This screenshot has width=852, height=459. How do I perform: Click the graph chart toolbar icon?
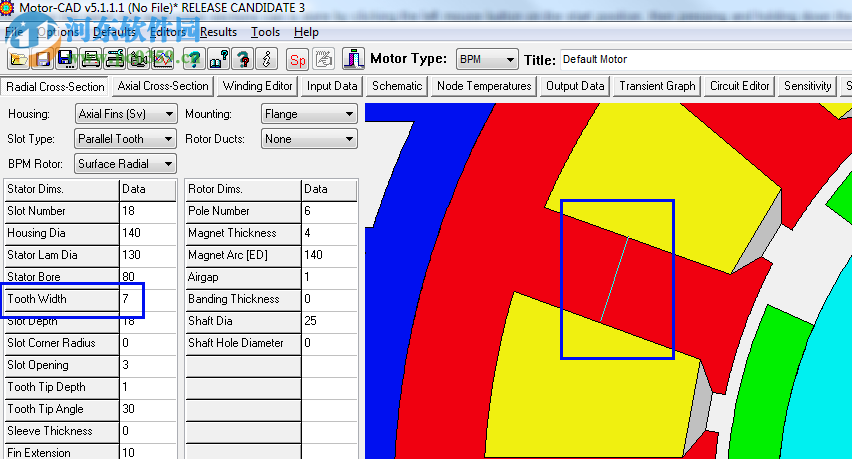[162, 59]
